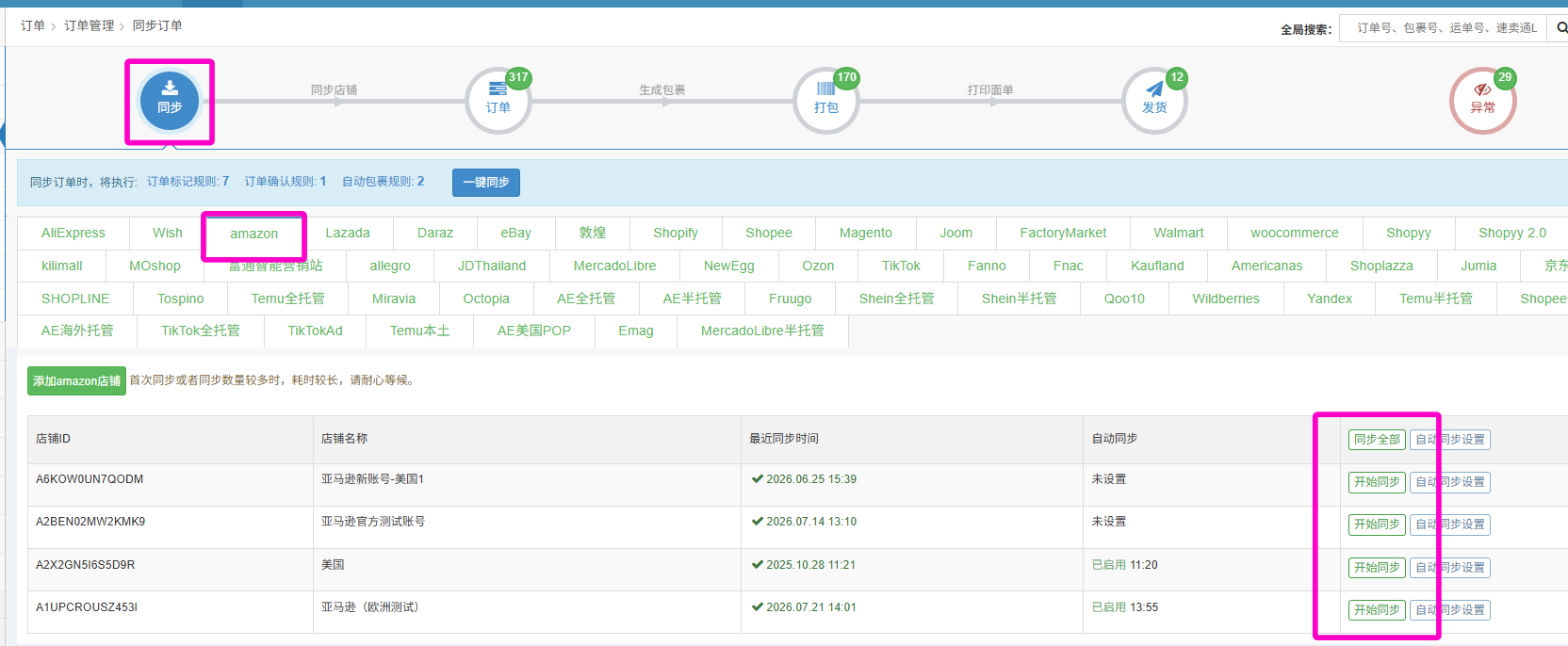This screenshot has height=646, width=1568.
Task: Start sync for store A1UPCROUSZ453I
Action: coord(1377,609)
